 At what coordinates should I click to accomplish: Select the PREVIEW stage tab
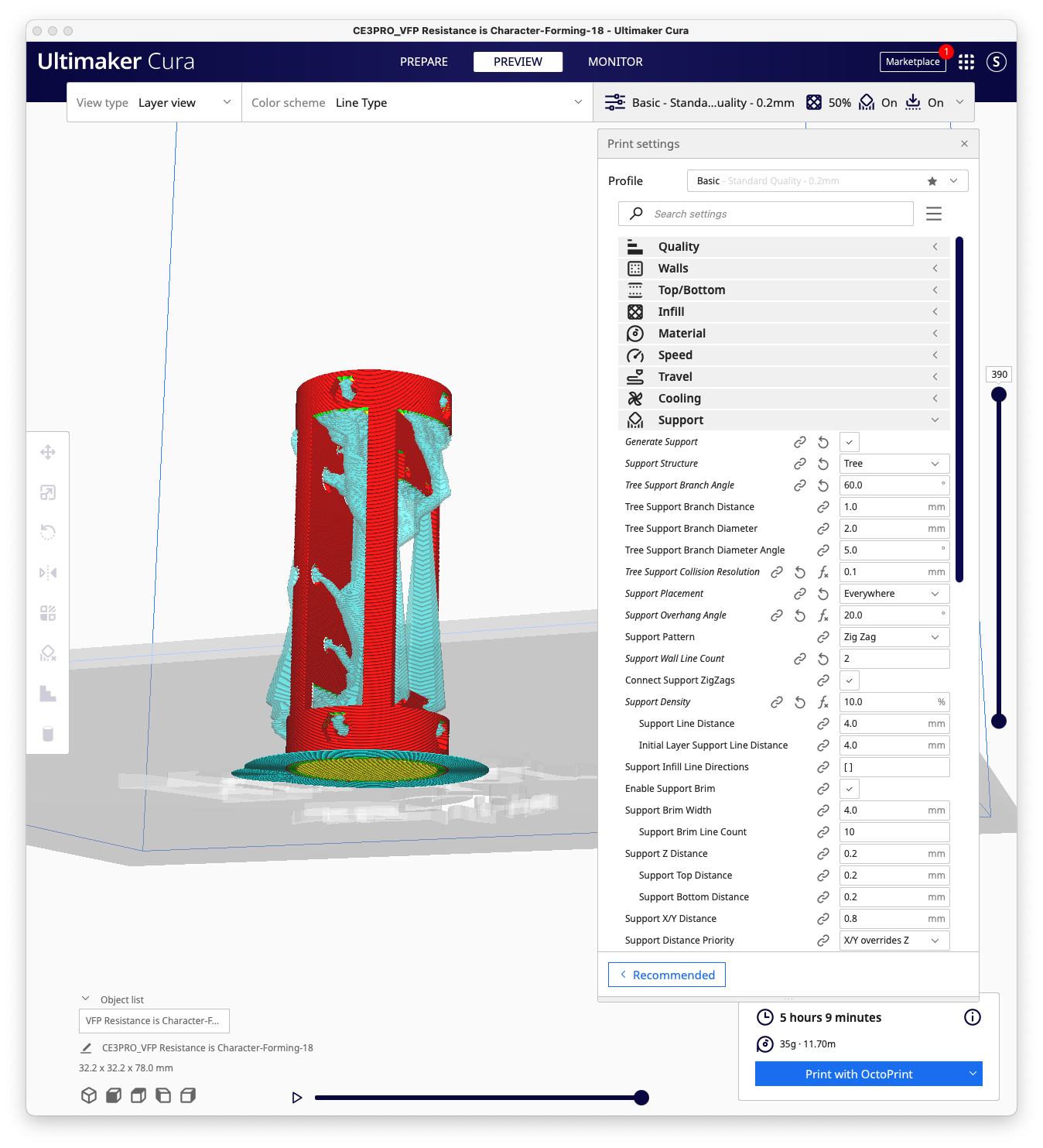518,62
